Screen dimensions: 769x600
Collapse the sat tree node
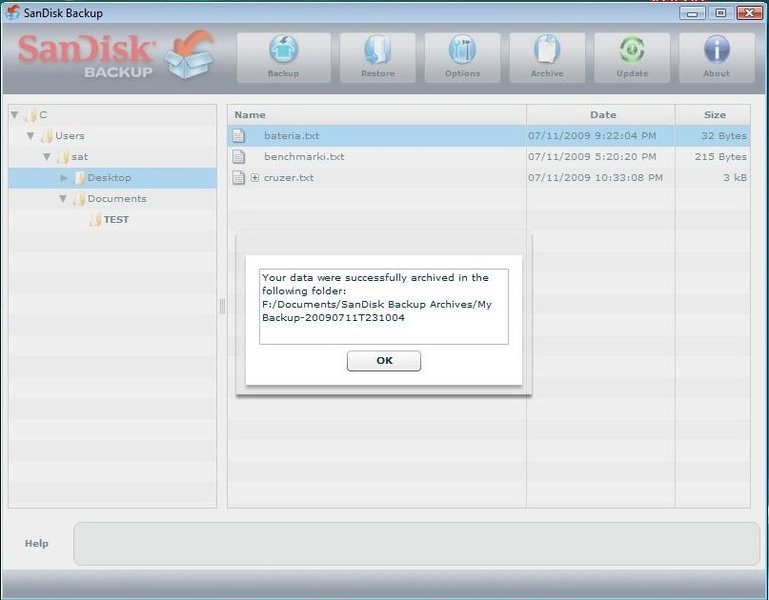(47, 157)
